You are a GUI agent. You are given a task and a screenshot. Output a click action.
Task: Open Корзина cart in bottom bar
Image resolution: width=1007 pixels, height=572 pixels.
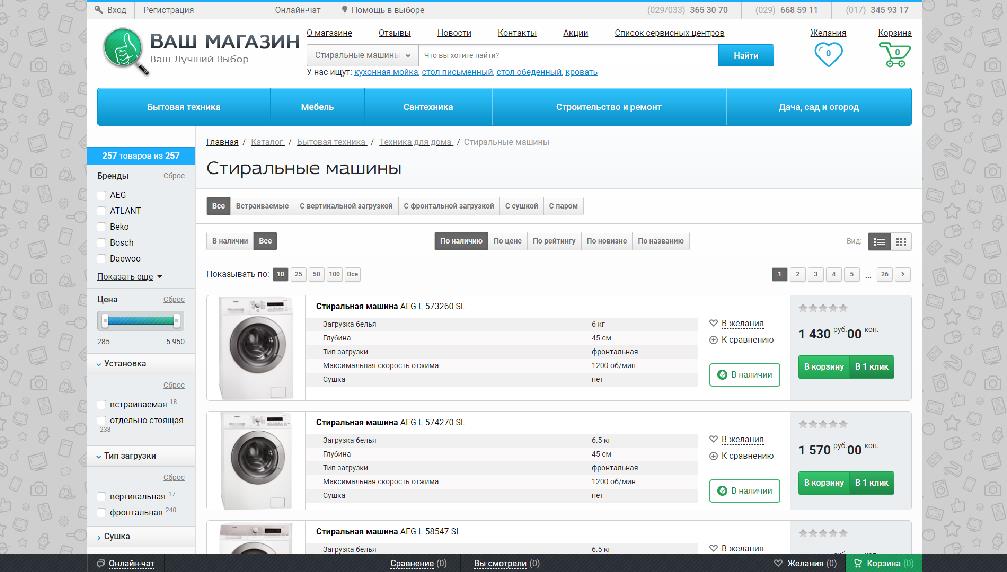point(857,563)
